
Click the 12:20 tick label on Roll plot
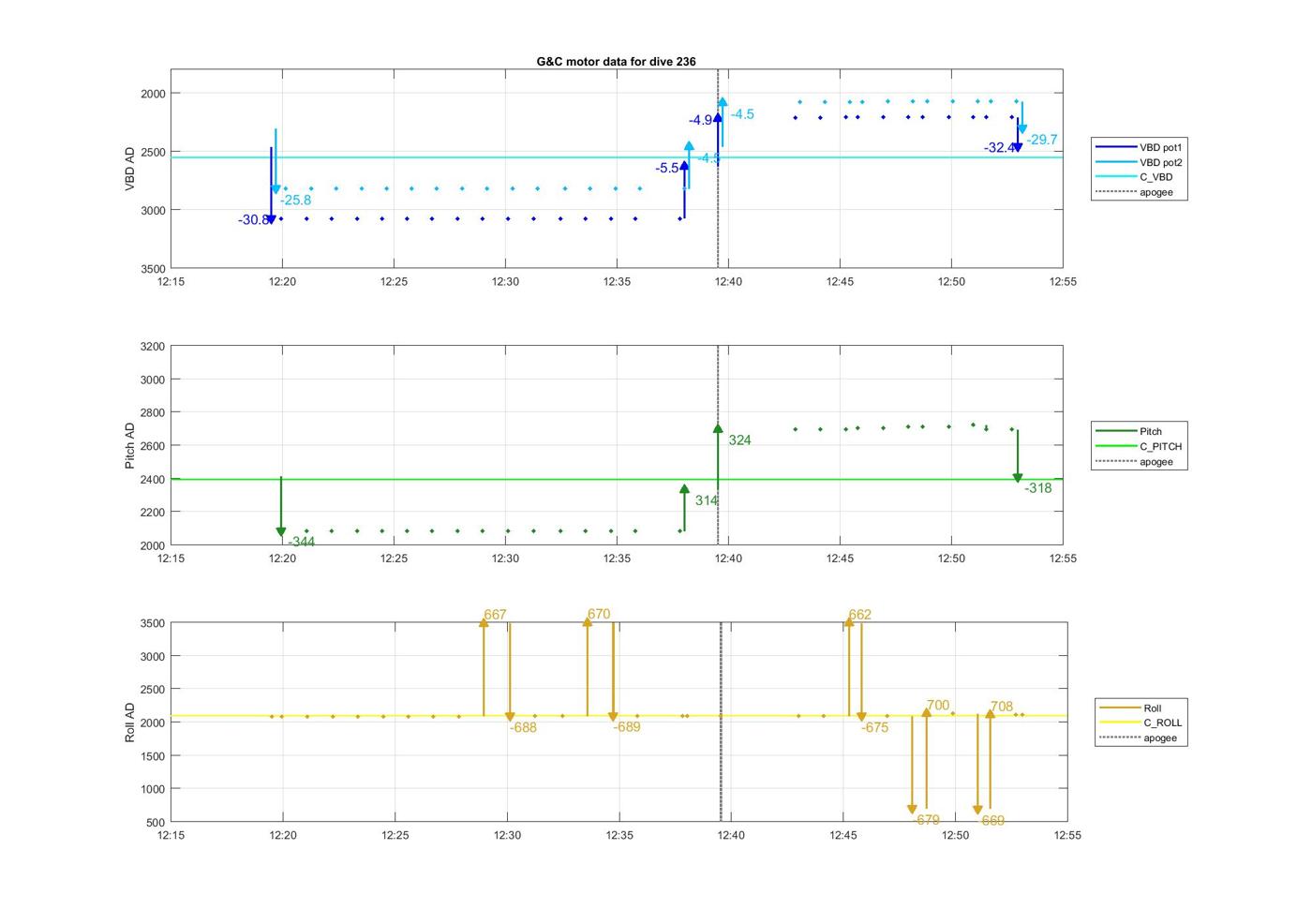[x=282, y=836]
